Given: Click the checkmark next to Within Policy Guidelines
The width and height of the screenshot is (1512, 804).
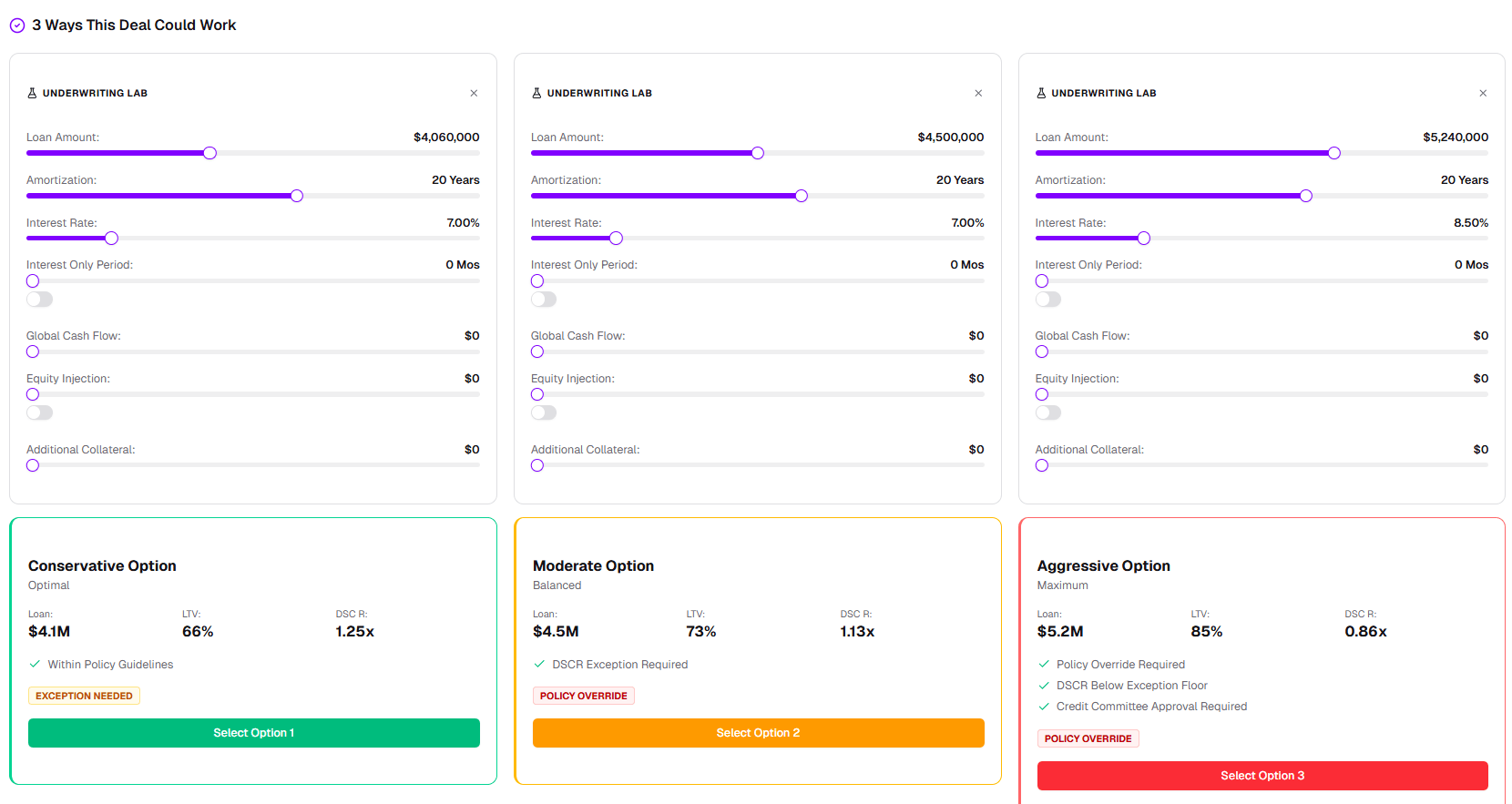Looking at the screenshot, I should point(35,665).
